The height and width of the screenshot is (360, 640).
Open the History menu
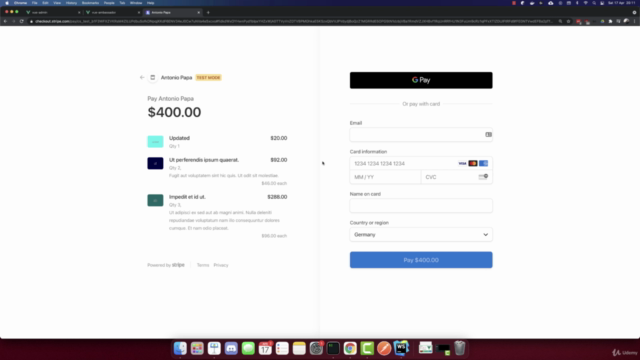pyautogui.click(x=71, y=3)
